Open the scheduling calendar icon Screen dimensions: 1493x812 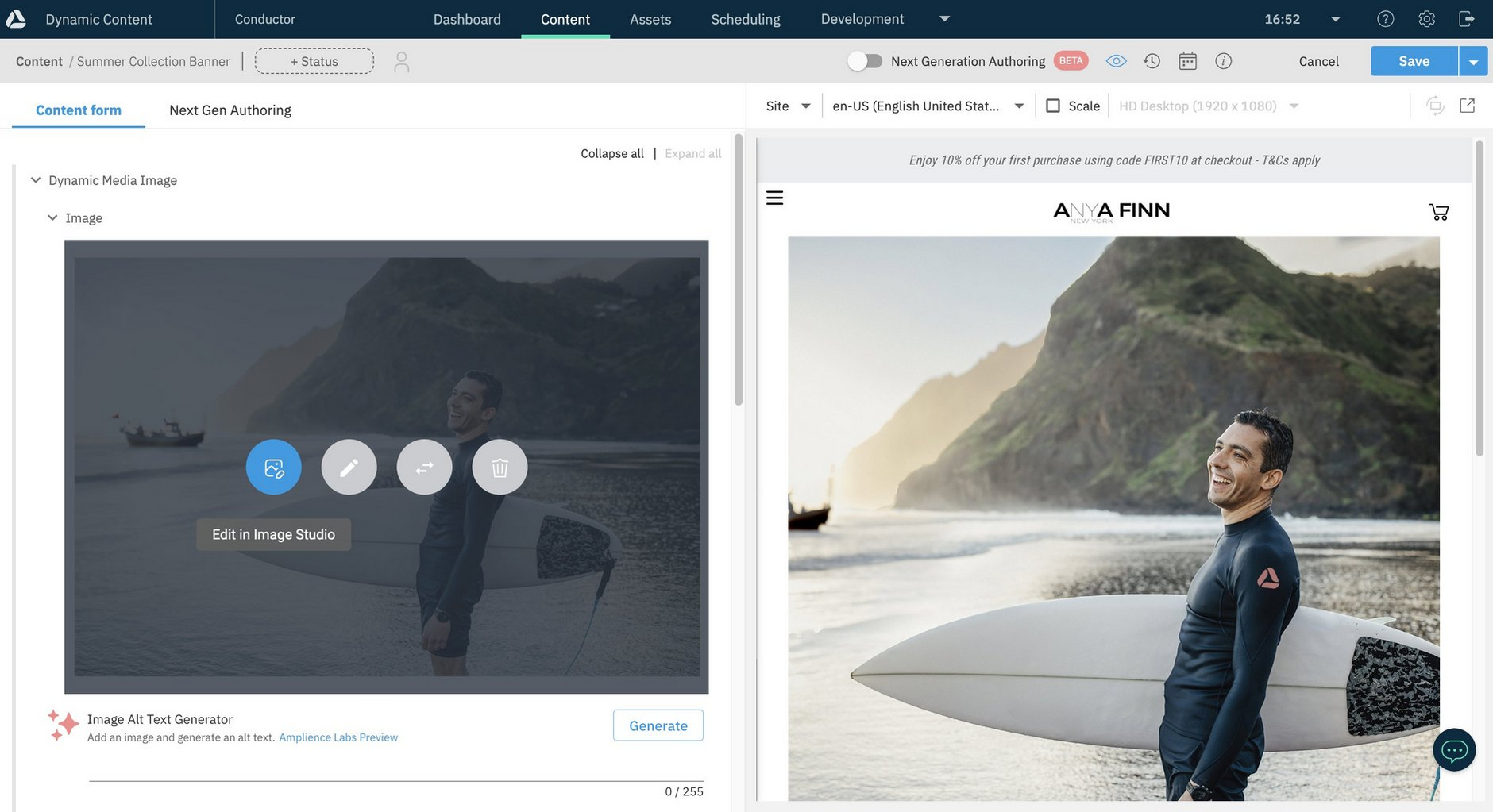(1187, 61)
